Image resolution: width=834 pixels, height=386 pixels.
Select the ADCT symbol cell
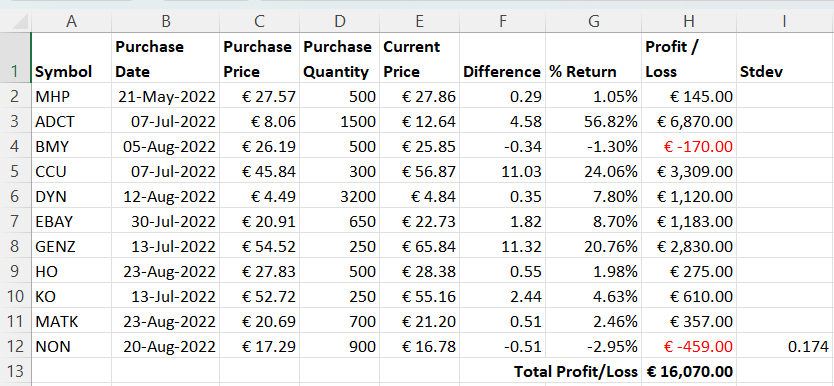tap(71, 121)
